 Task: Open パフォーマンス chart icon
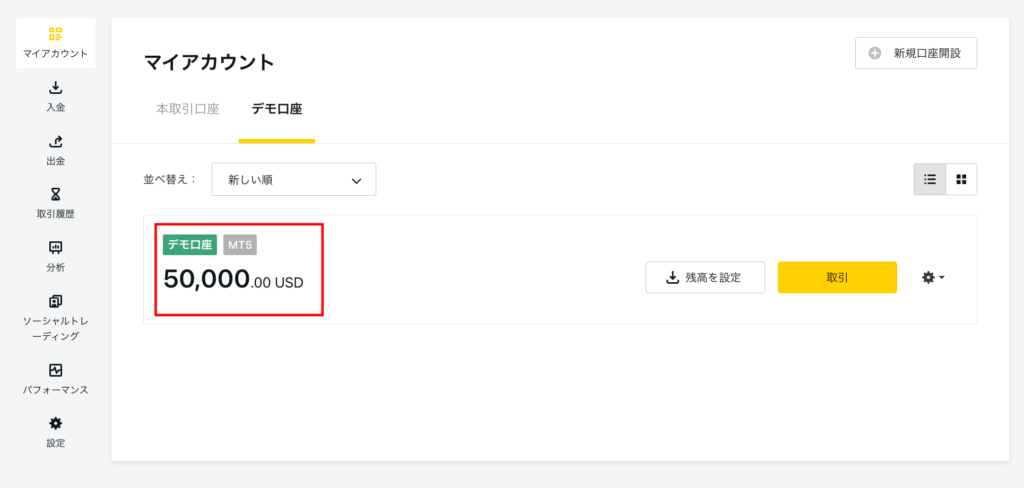click(x=56, y=370)
